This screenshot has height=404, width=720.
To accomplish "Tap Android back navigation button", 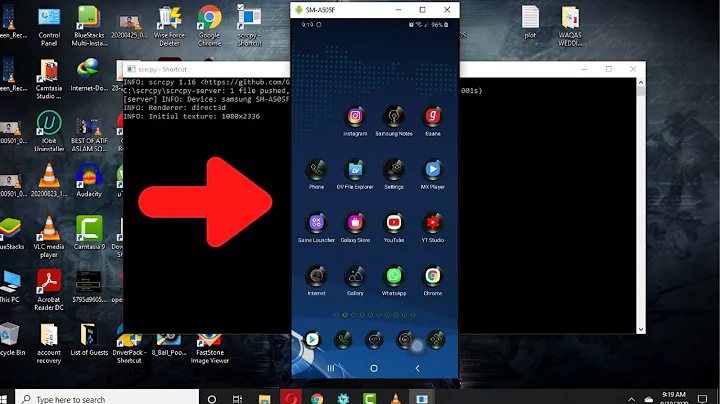I will [x=417, y=368].
